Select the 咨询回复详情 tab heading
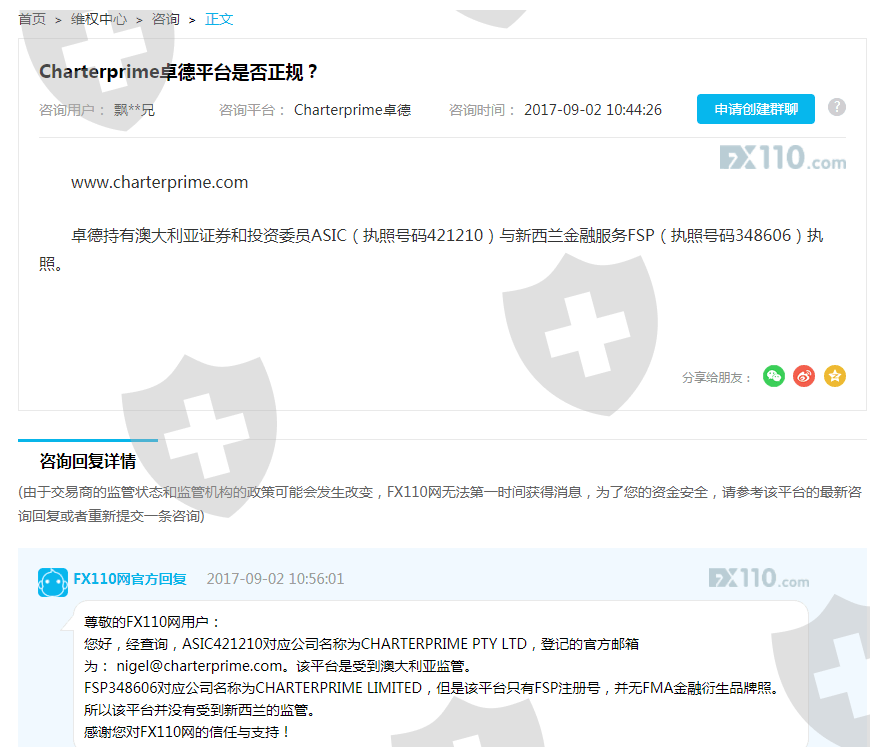870x747 pixels. (x=88, y=461)
